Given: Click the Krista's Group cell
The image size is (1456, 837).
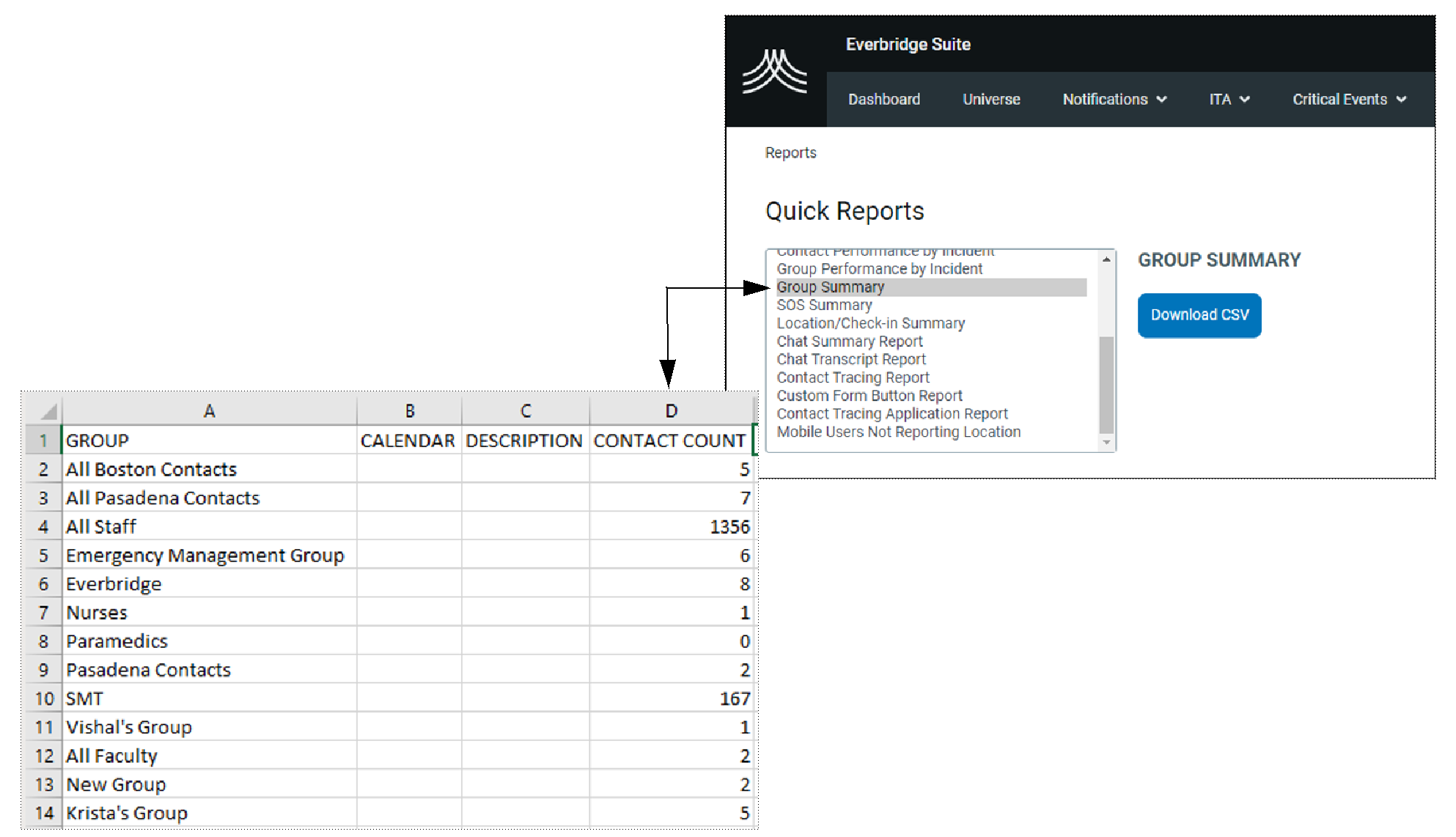Looking at the screenshot, I should (210, 813).
